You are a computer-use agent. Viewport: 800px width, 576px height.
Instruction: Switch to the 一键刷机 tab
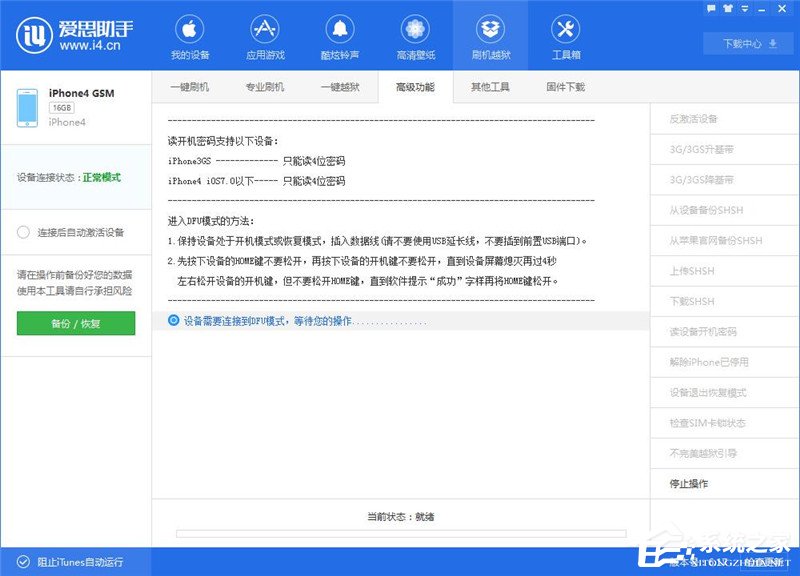190,87
